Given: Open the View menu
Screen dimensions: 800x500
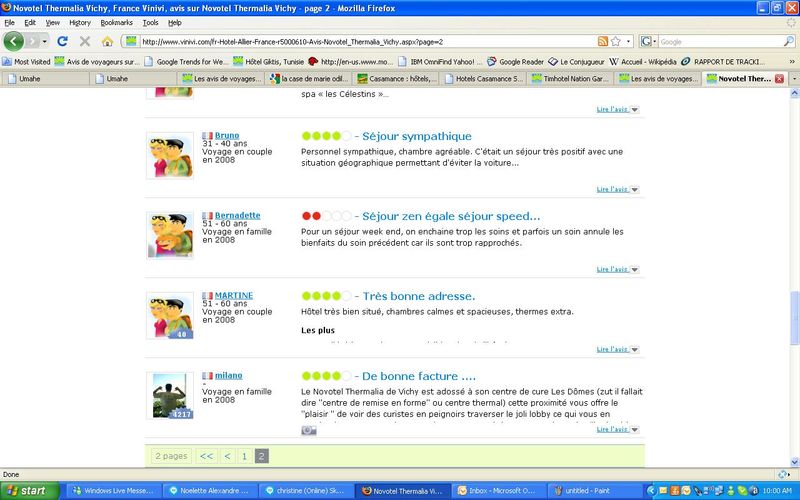Looking at the screenshot, I should (x=53, y=23).
